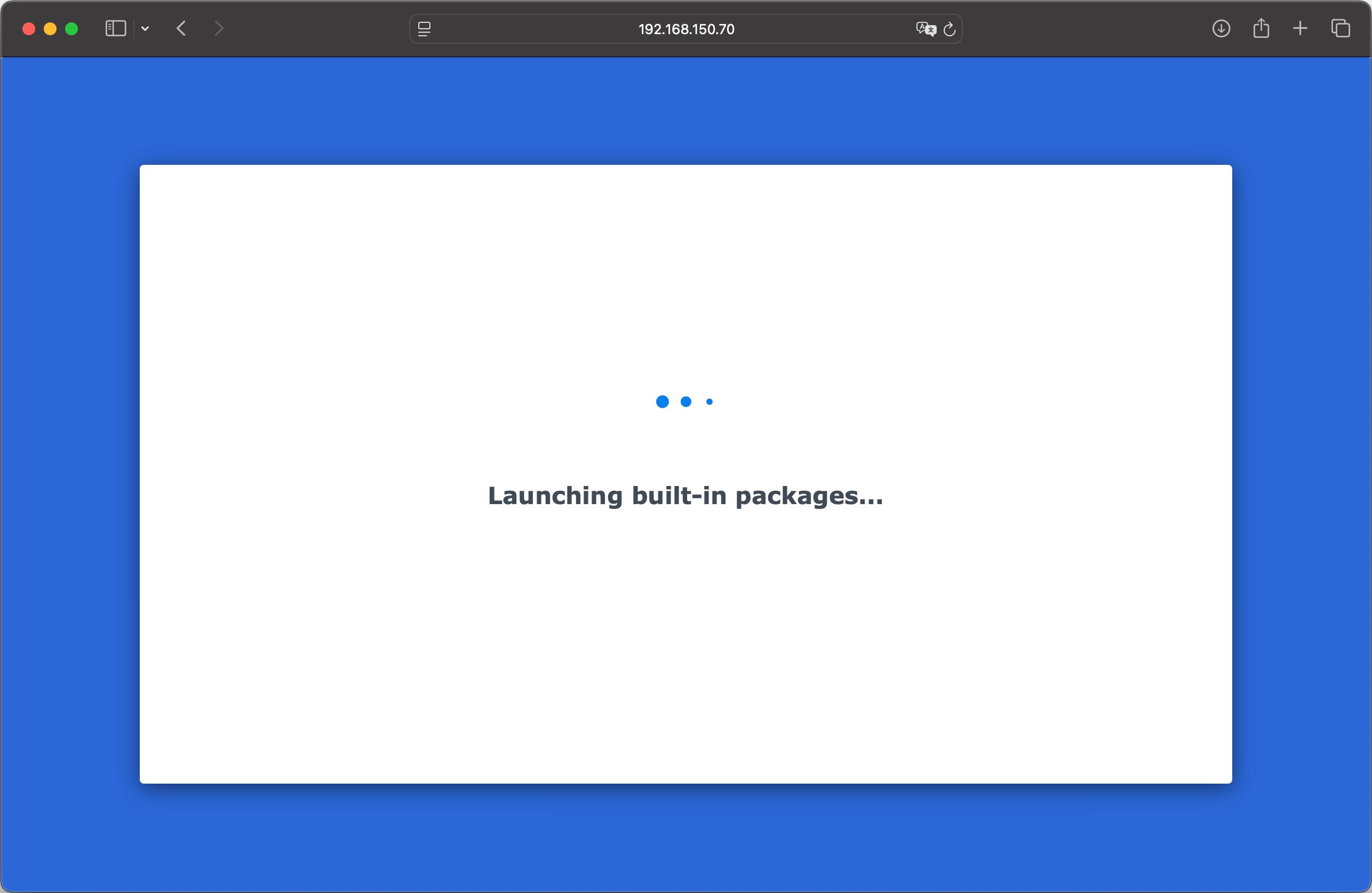Close the Safari window
The width and height of the screenshot is (1372, 893).
[29, 29]
